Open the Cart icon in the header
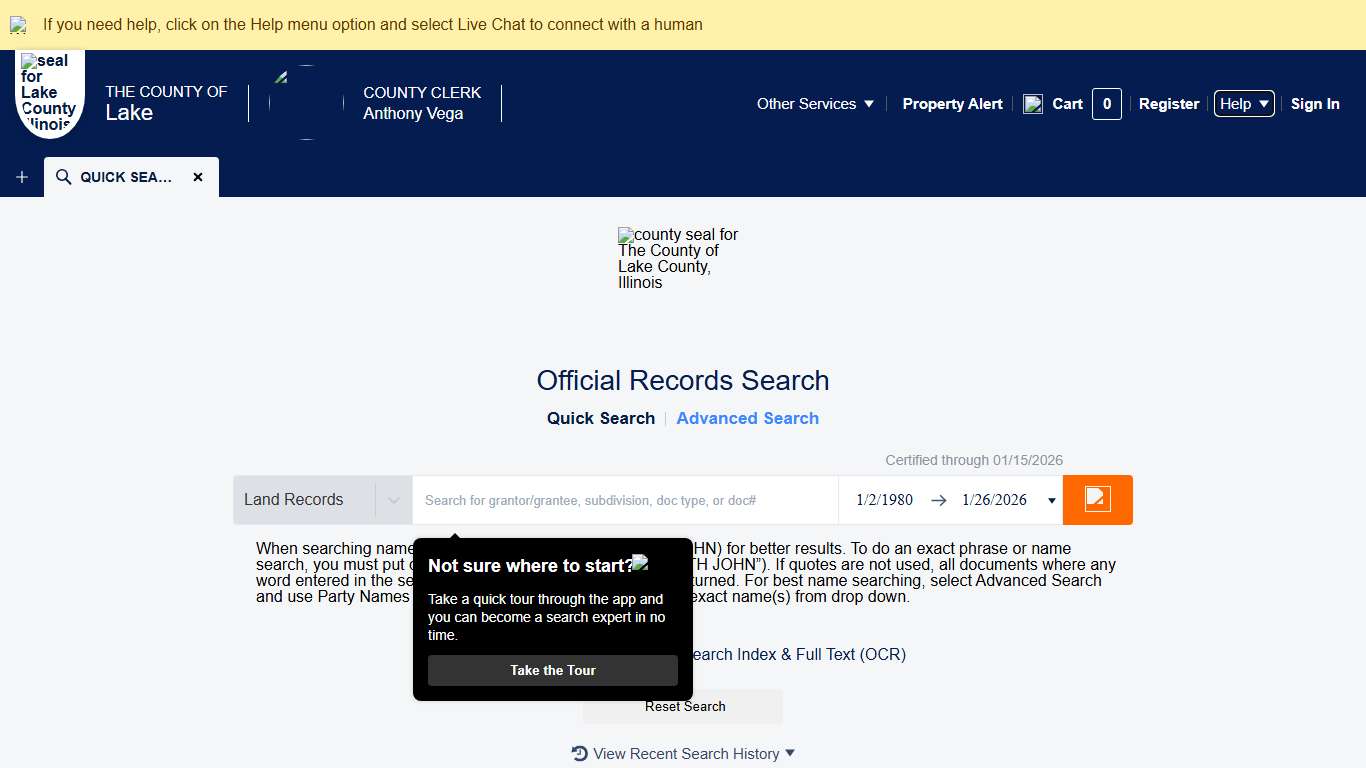Image resolution: width=1366 pixels, height=768 pixels. 1033,103
